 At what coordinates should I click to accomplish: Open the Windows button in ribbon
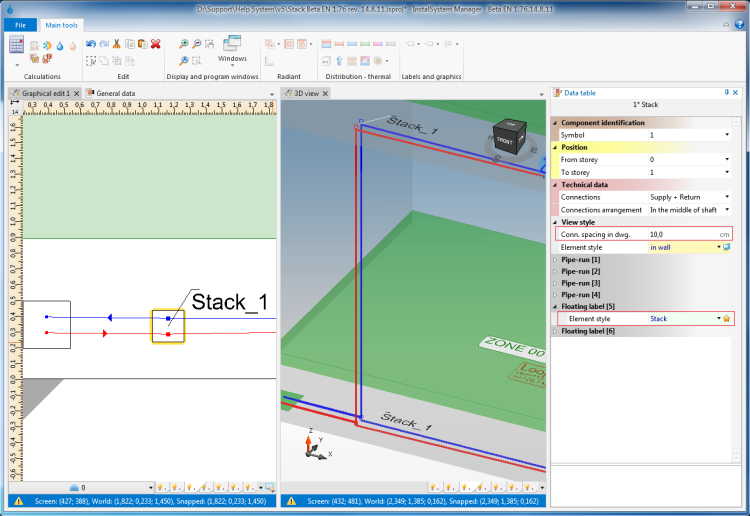tap(232, 50)
